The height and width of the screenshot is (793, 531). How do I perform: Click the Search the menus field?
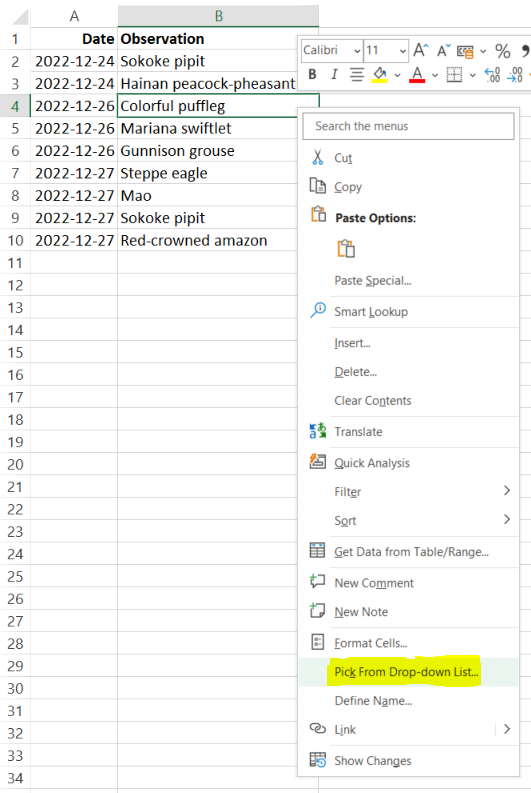coord(409,126)
